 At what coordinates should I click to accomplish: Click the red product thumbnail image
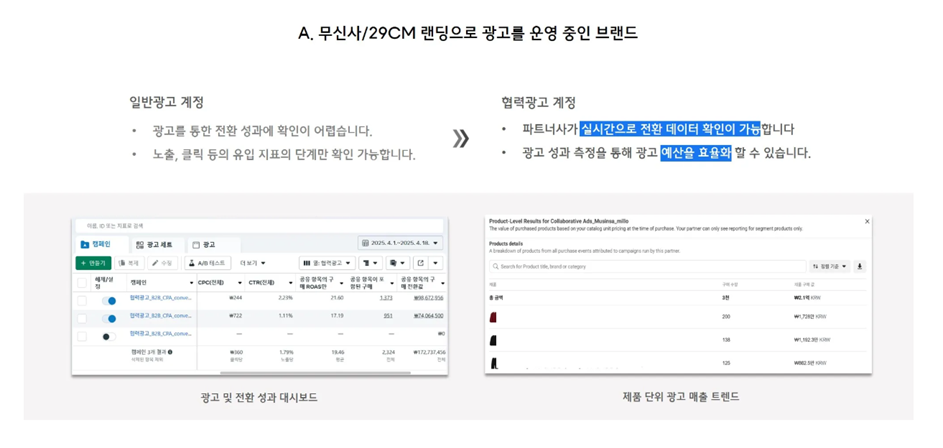pyautogui.click(x=493, y=317)
